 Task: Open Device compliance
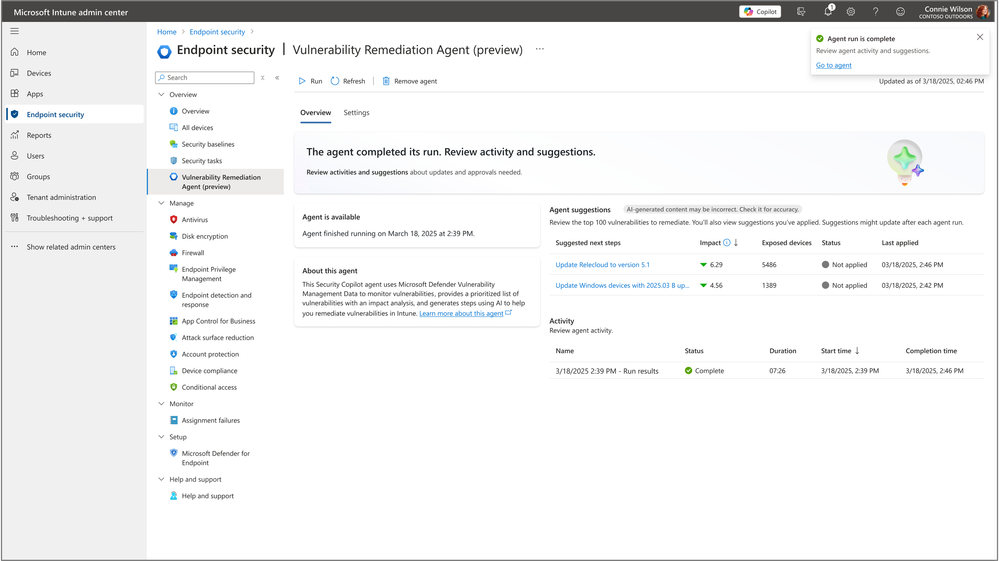point(209,371)
